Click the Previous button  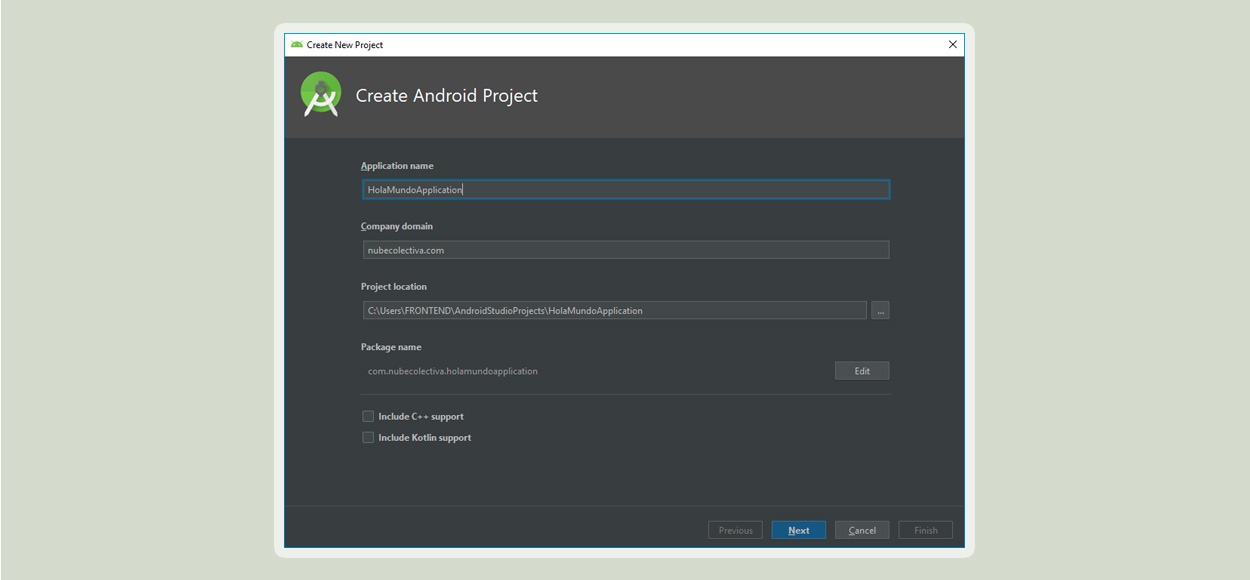tap(735, 530)
